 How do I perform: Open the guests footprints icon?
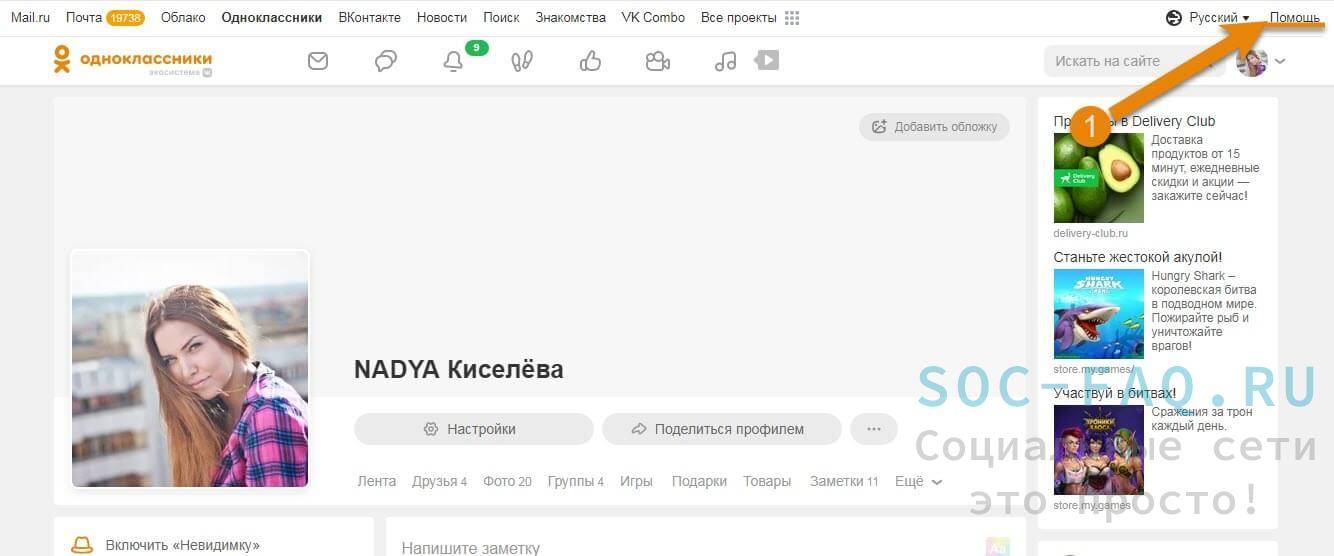(x=521, y=61)
